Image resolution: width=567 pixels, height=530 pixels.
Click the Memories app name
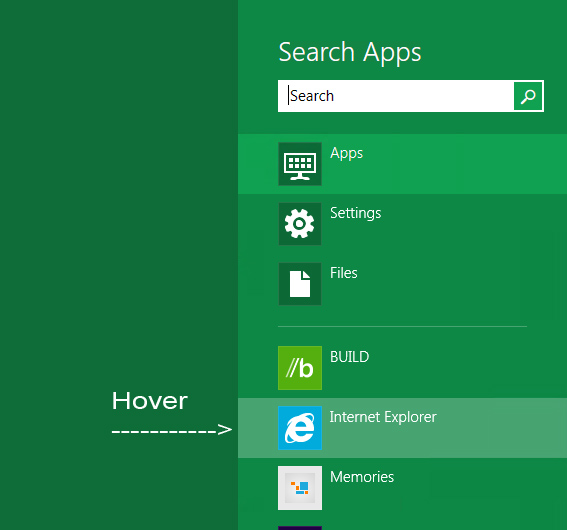pos(362,477)
